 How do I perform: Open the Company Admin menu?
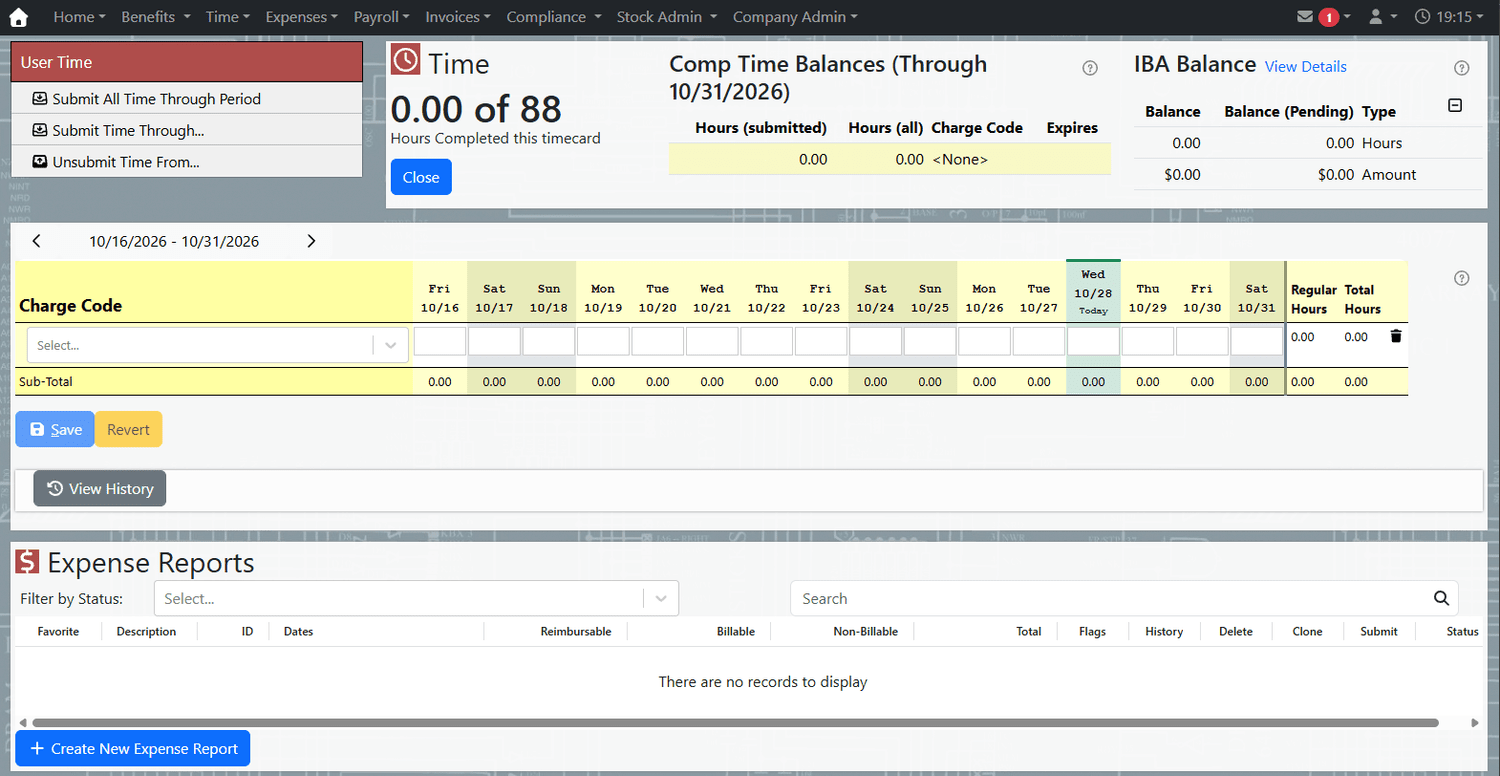tap(795, 17)
